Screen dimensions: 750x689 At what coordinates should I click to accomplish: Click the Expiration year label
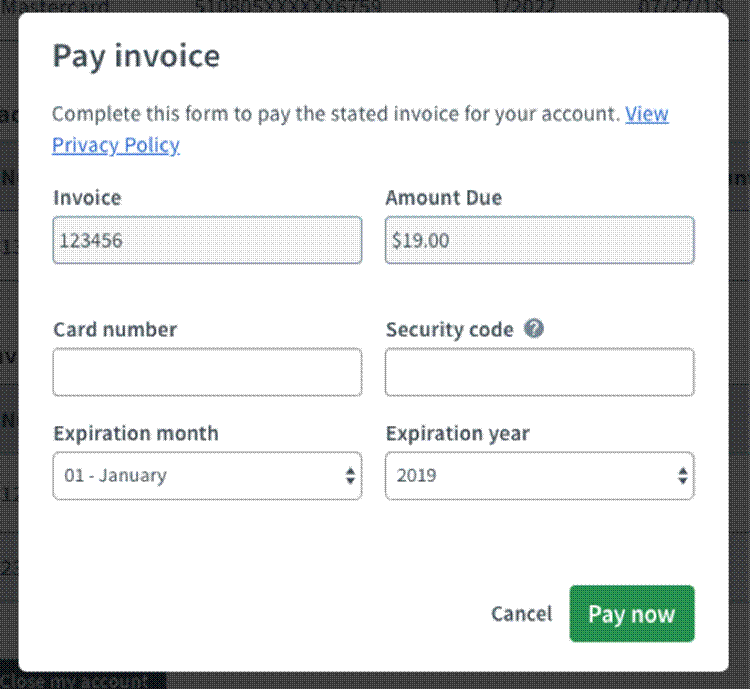pyautogui.click(x=458, y=433)
